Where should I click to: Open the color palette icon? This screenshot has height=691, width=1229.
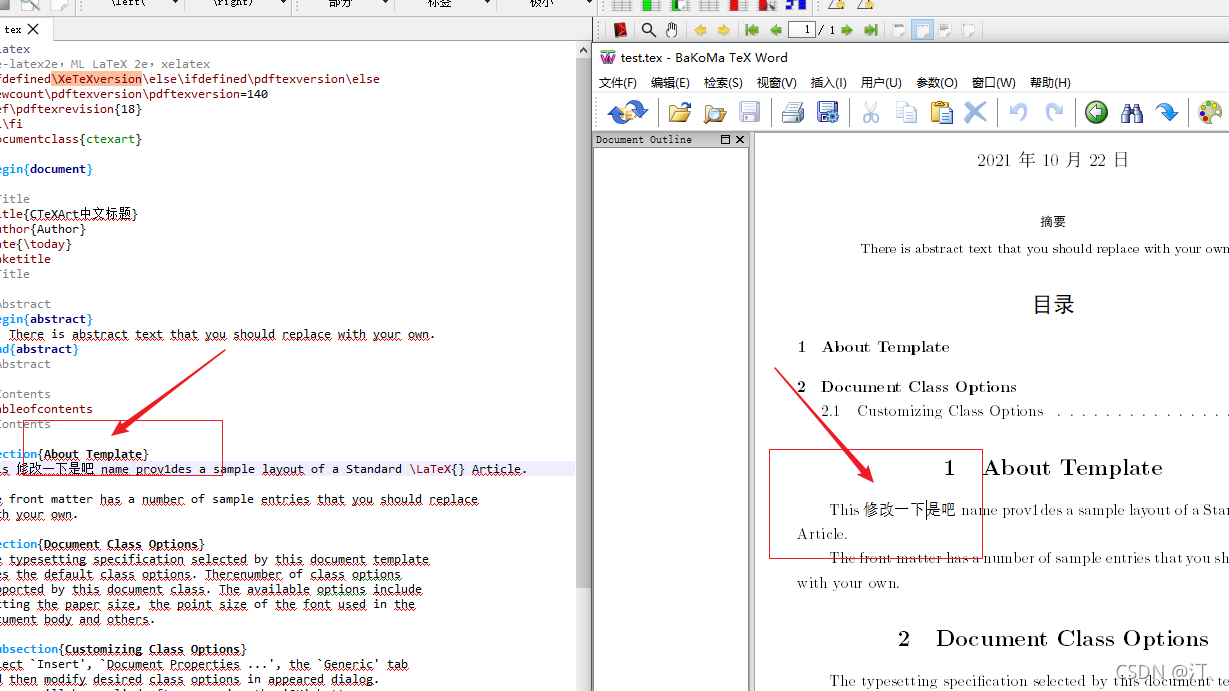[1210, 112]
